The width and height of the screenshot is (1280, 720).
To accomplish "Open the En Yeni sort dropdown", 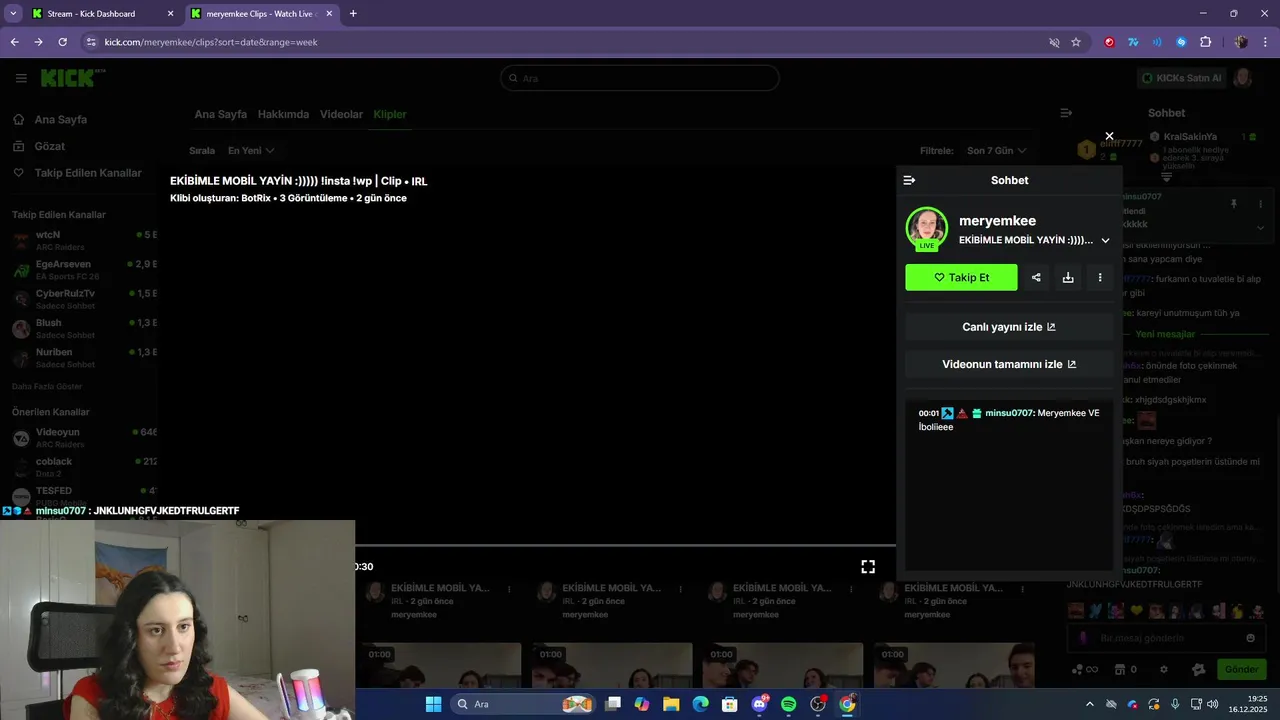I will [x=251, y=151].
